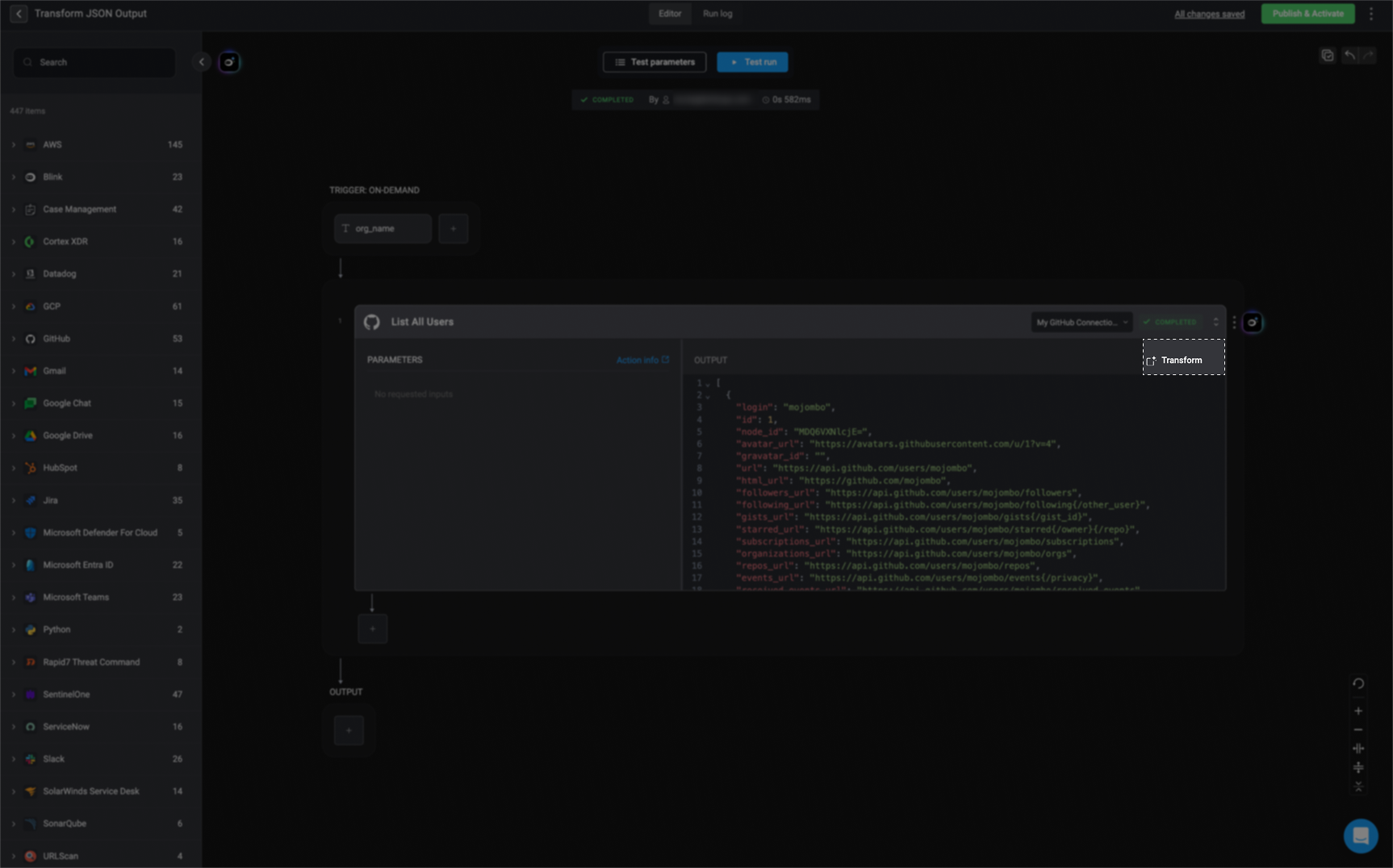Select the org_name trigger parameter
Viewport: 1393px width, 868px height.
tap(383, 229)
